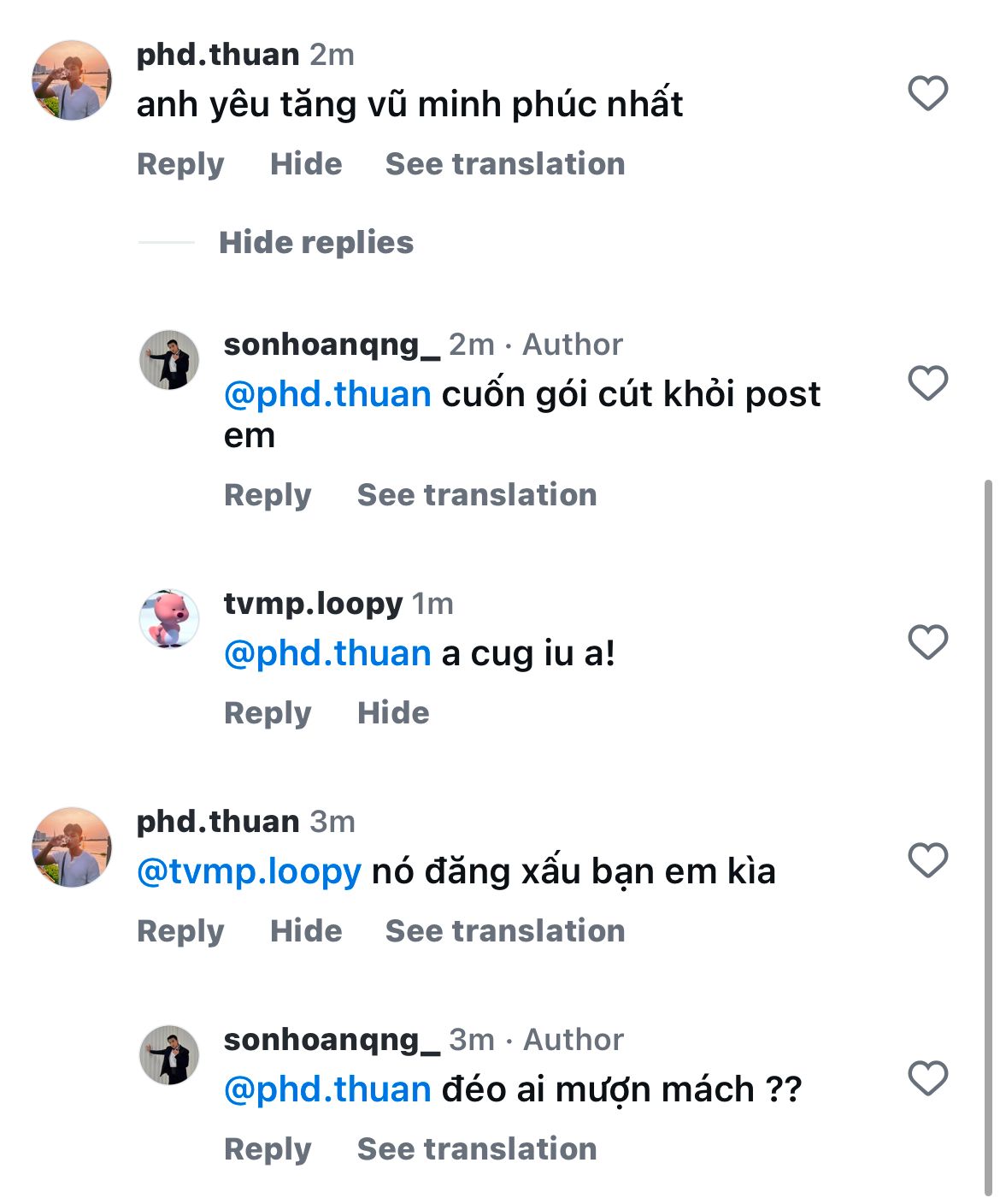The image size is (1000, 1204).
Task: Hide phd.thuan's top comment
Action: tap(306, 164)
